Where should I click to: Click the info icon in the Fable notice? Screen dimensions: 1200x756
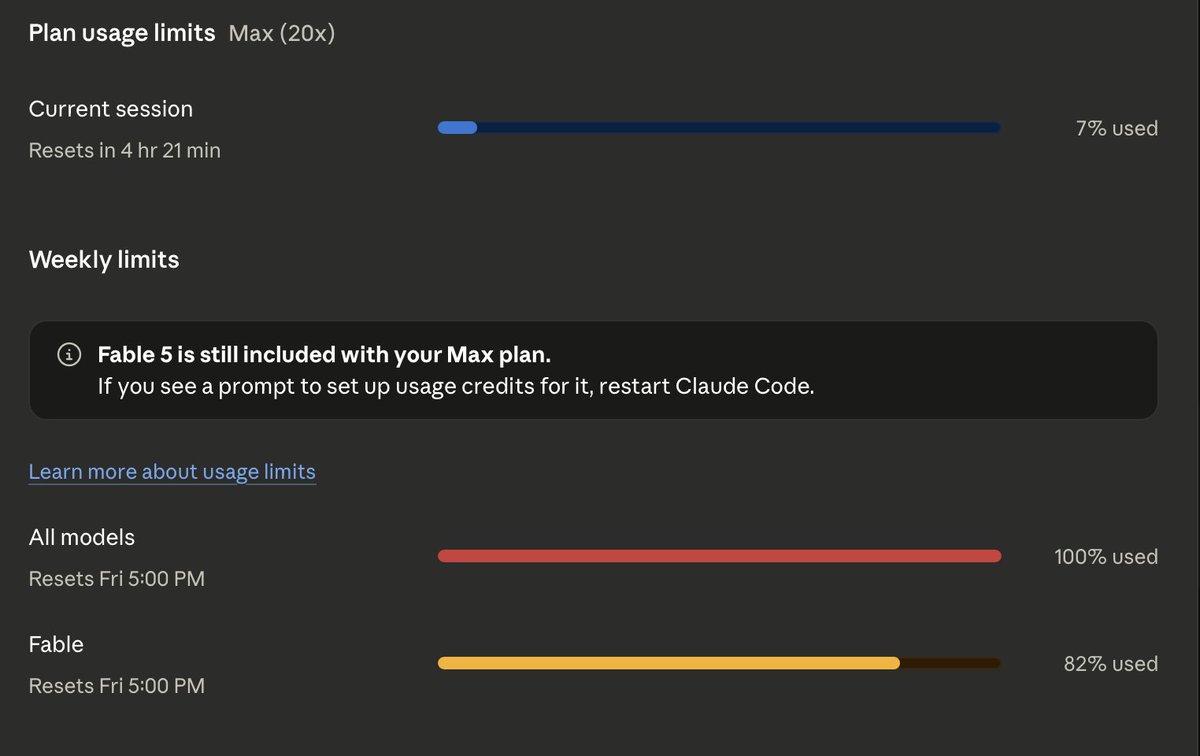[69, 354]
